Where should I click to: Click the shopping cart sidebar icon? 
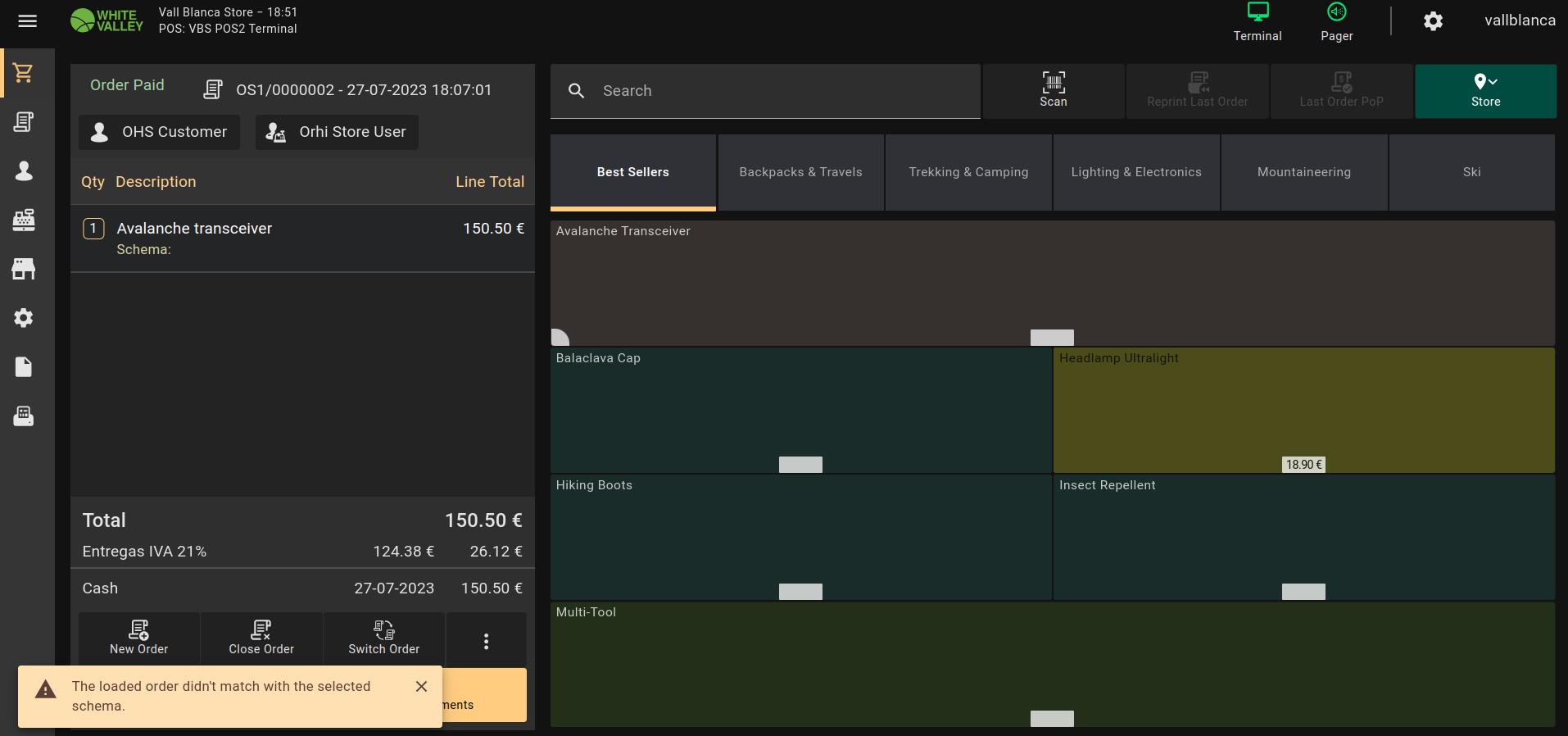24,73
